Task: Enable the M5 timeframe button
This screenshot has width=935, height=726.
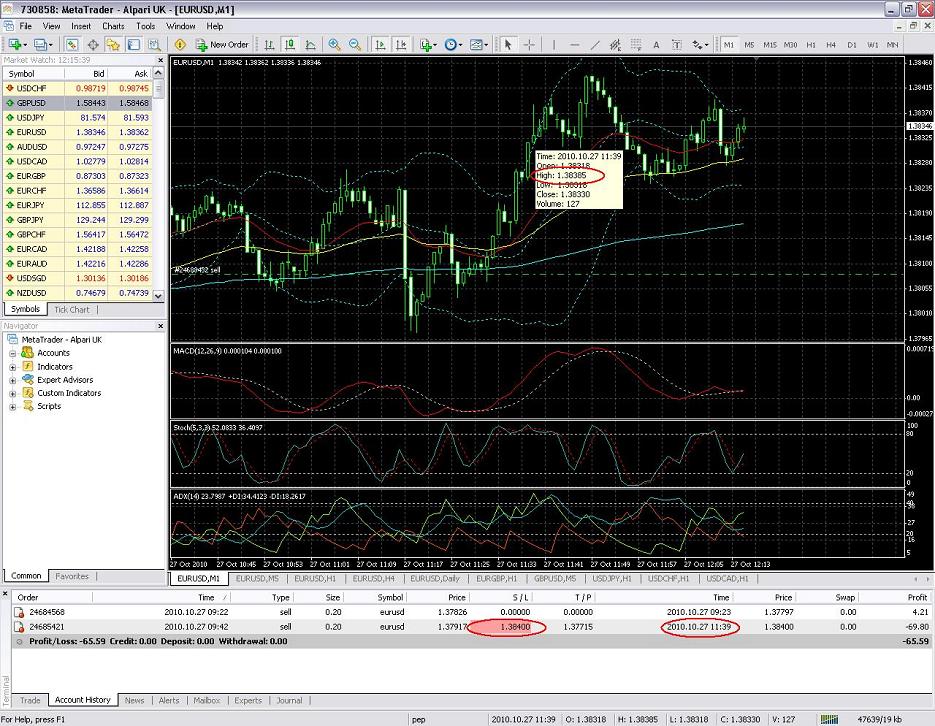Action: coord(749,44)
